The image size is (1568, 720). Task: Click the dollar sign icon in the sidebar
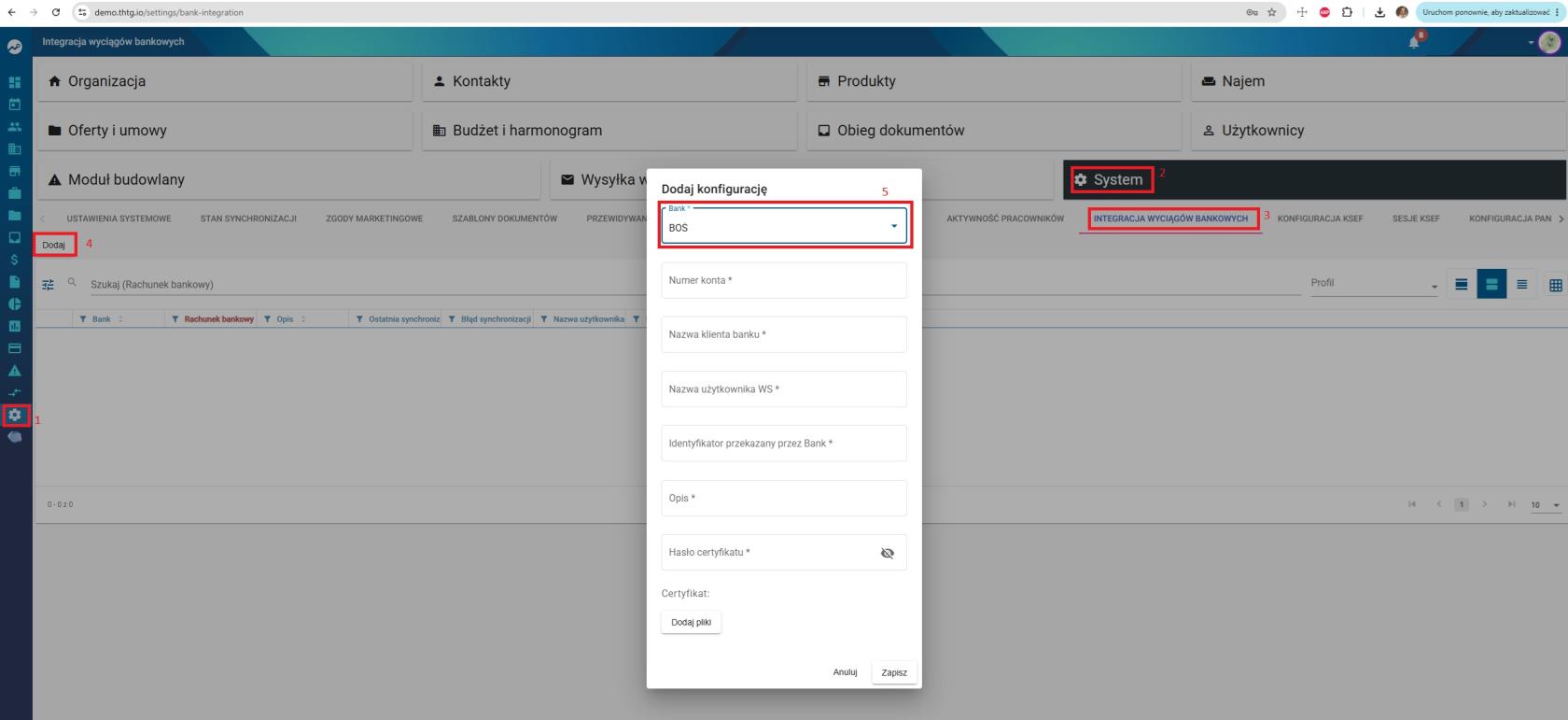coord(15,260)
